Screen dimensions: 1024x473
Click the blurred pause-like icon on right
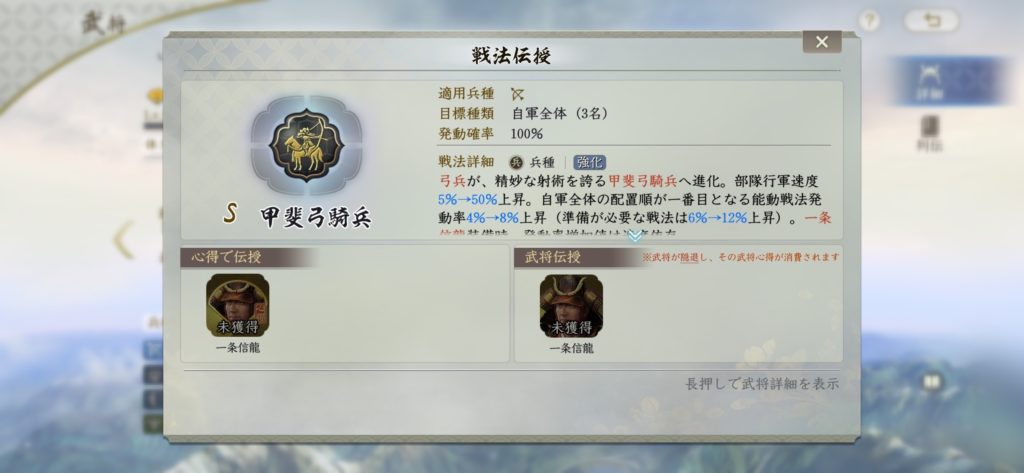tap(932, 382)
